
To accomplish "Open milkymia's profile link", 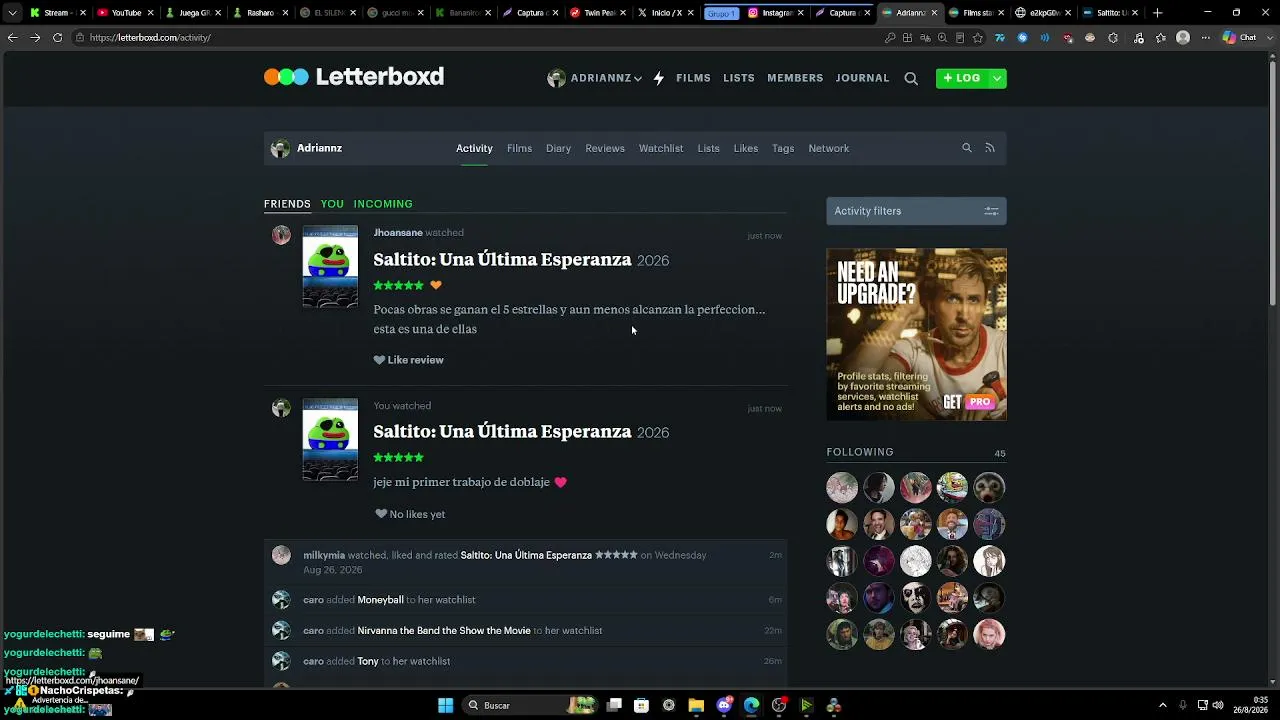I will 324,555.
